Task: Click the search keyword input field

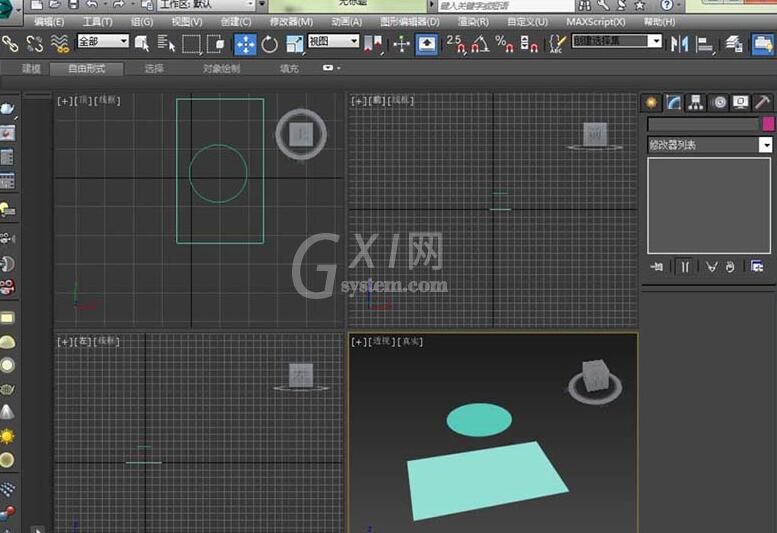Action: click(506, 5)
